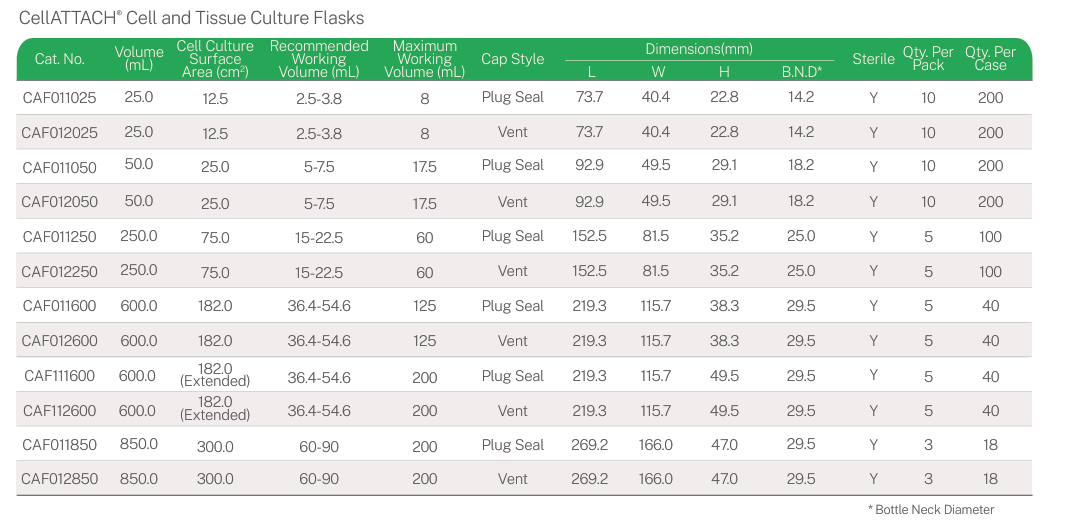Click catalog number CAF011025
The width and height of the screenshot is (1065, 527).
pos(59,98)
